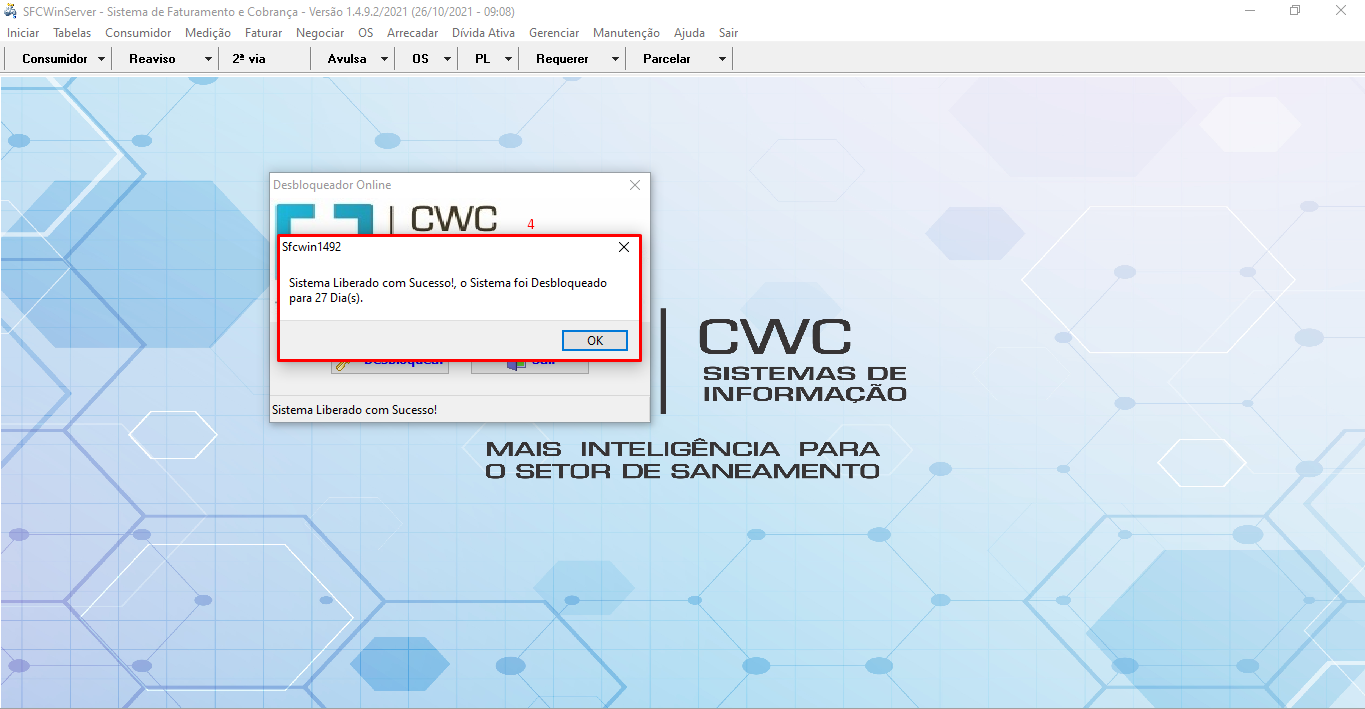This screenshot has width=1365, height=709.
Task: Open the Tabelas menu
Action: pyautogui.click(x=72, y=33)
